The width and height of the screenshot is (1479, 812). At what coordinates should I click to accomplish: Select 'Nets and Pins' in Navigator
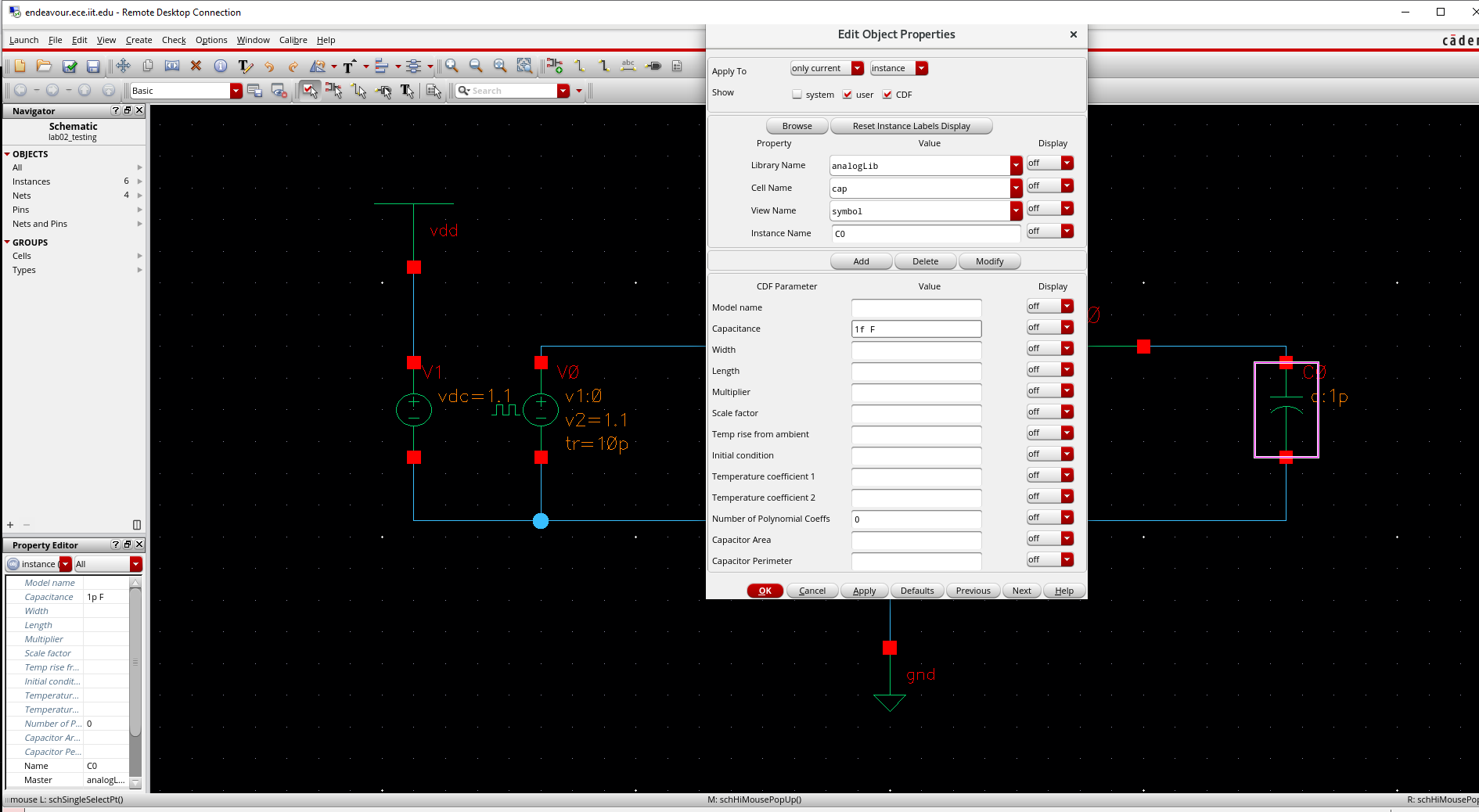(x=40, y=224)
